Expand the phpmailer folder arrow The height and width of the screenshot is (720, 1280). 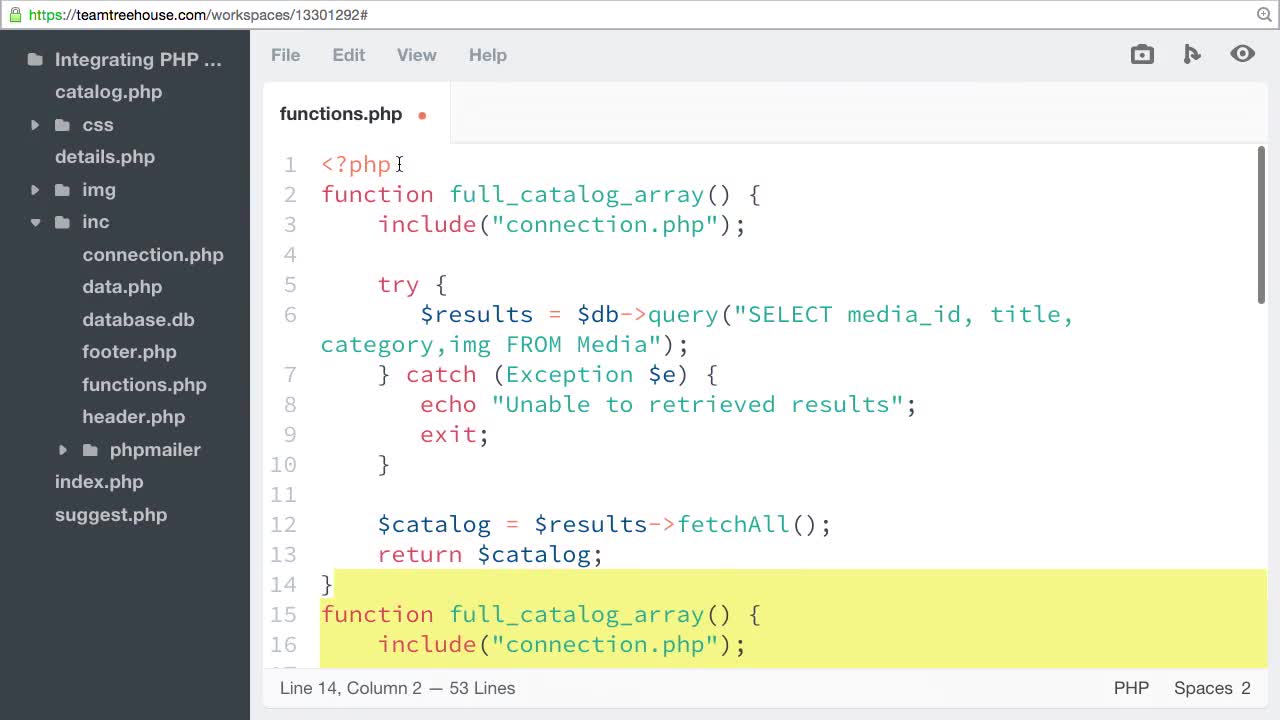point(63,450)
